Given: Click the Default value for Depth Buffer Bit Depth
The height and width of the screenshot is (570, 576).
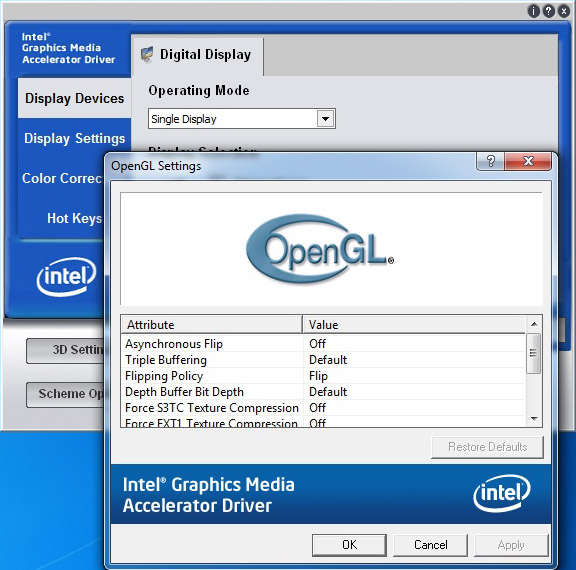Looking at the screenshot, I should click(328, 392).
